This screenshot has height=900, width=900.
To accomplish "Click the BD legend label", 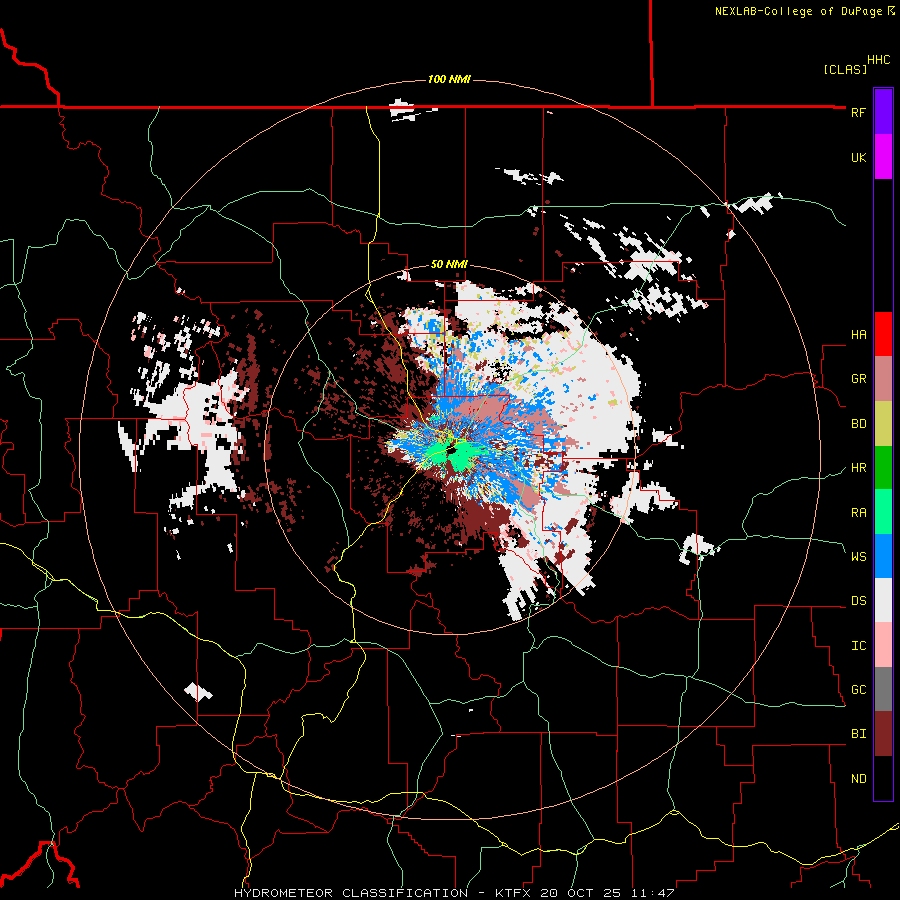I will [x=858, y=424].
